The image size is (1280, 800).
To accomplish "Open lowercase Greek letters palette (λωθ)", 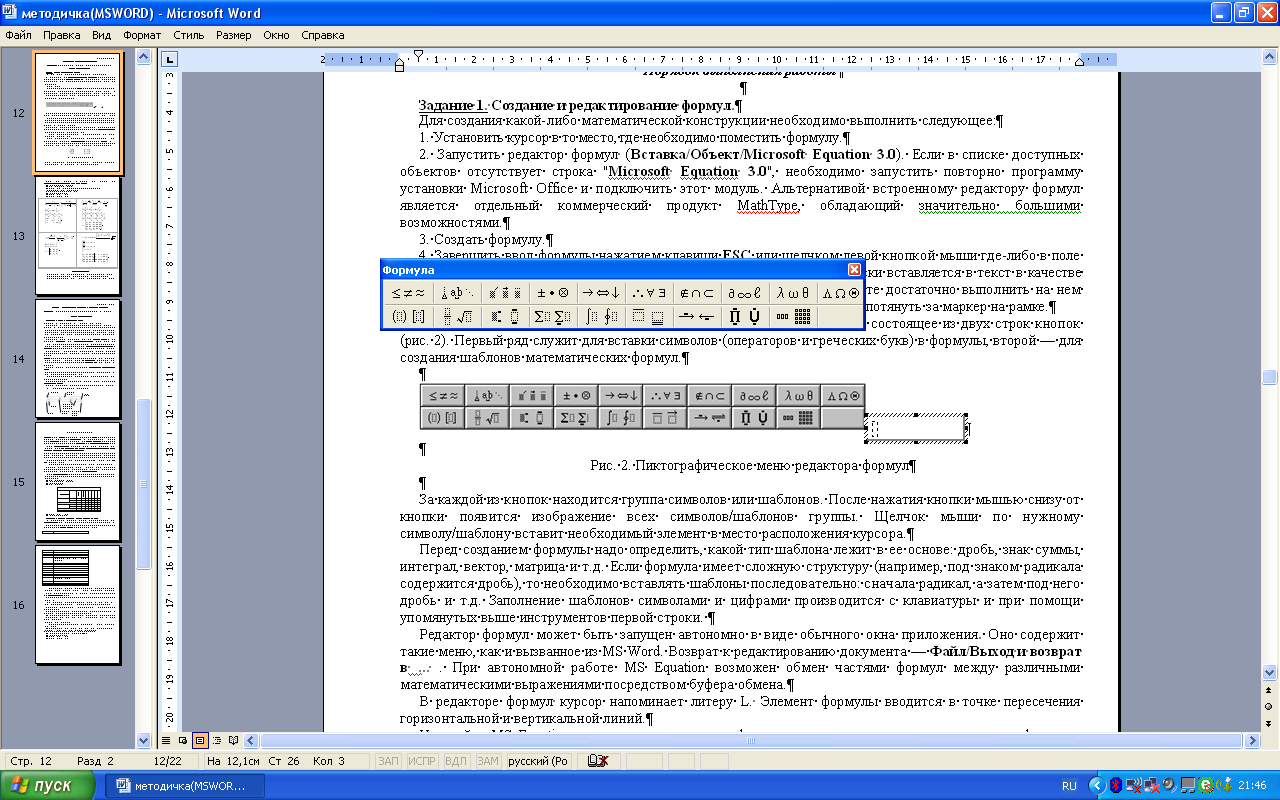I will 794,293.
